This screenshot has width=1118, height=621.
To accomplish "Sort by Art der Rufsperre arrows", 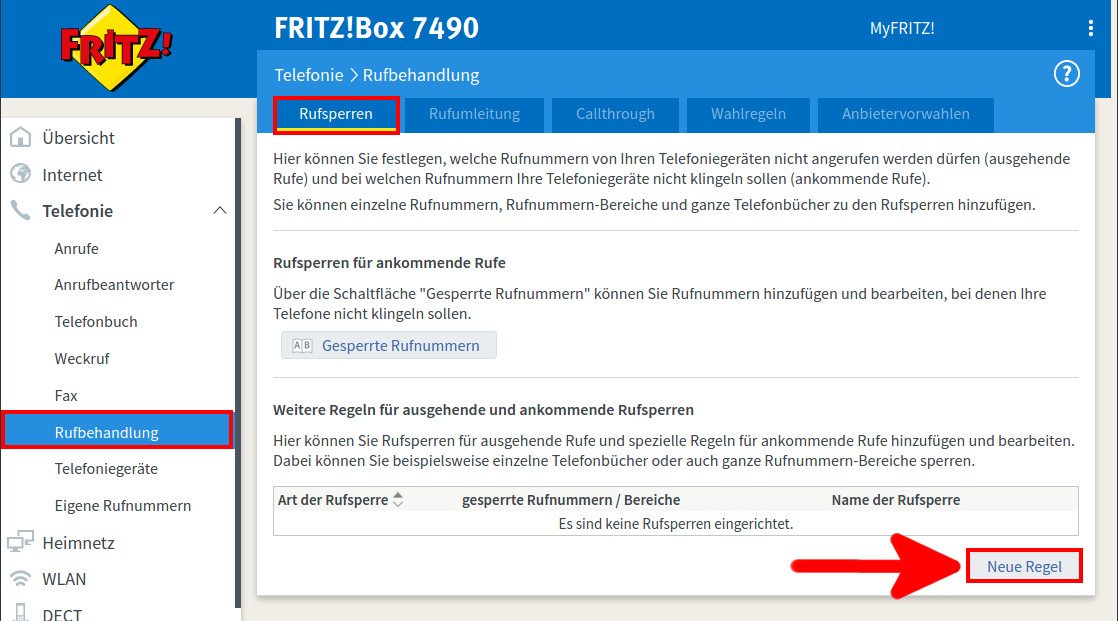I will coord(398,500).
